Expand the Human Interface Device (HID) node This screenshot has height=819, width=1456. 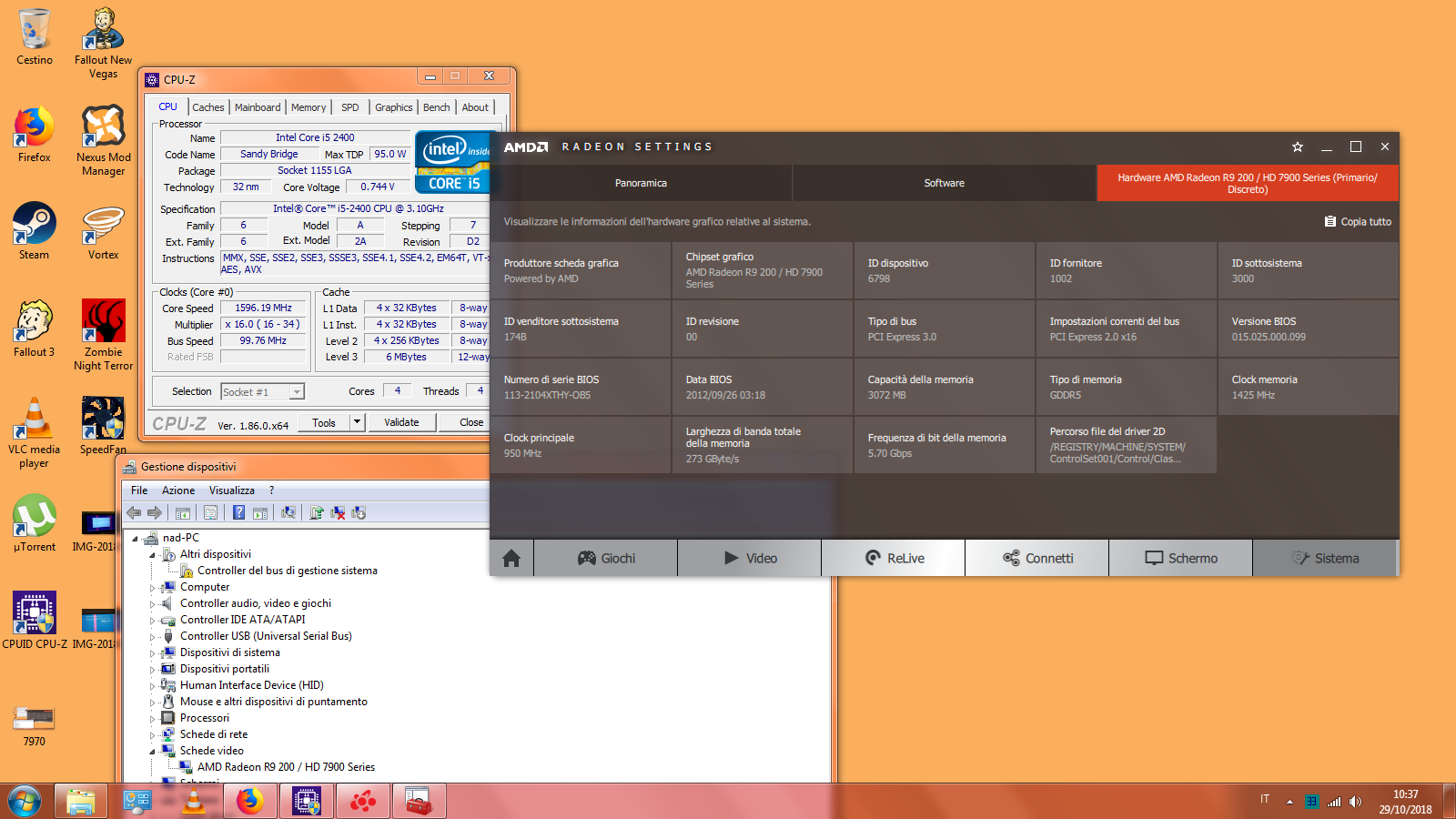[x=153, y=686]
